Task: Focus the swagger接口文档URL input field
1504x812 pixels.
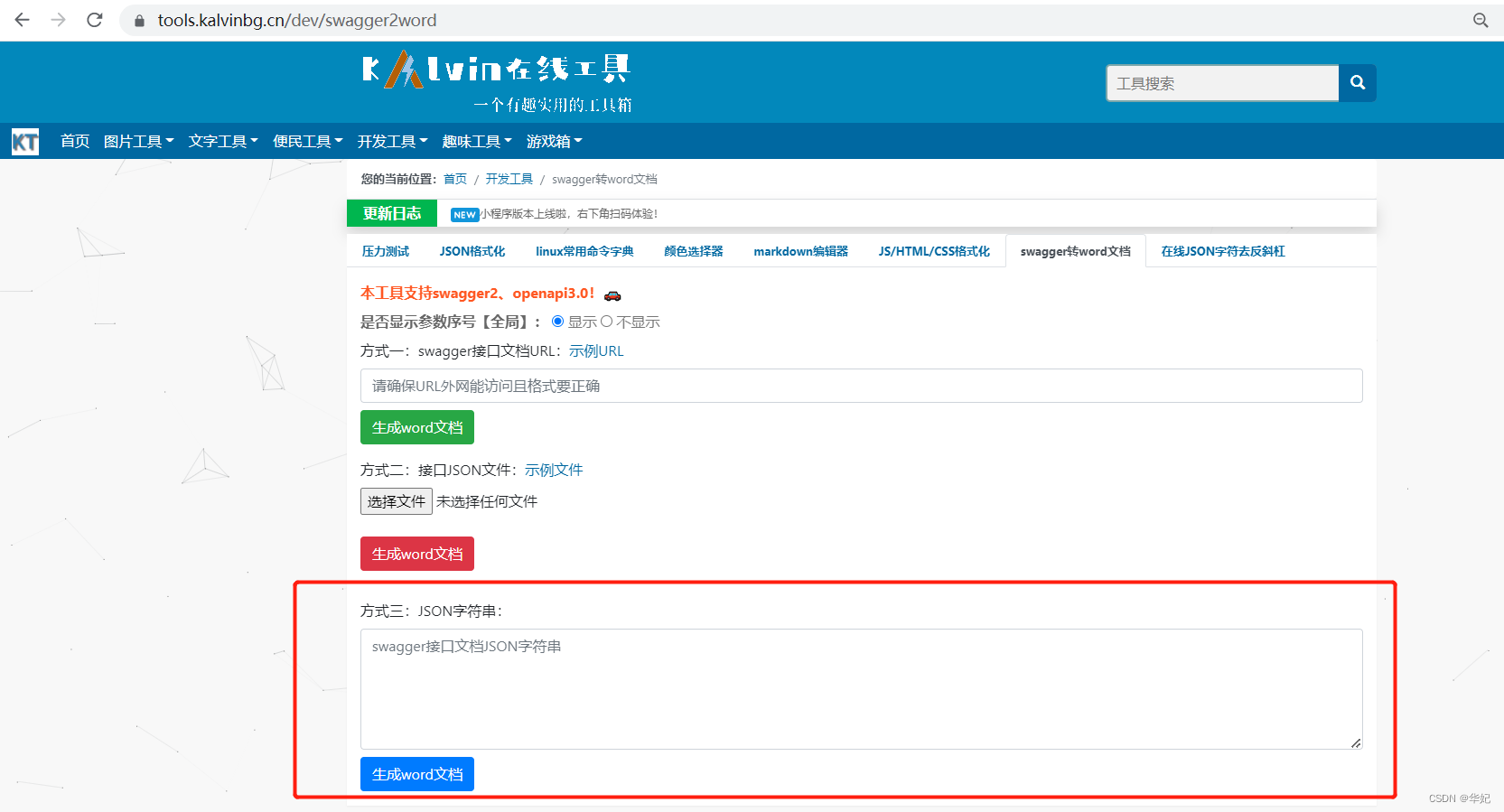Action: pos(861,386)
